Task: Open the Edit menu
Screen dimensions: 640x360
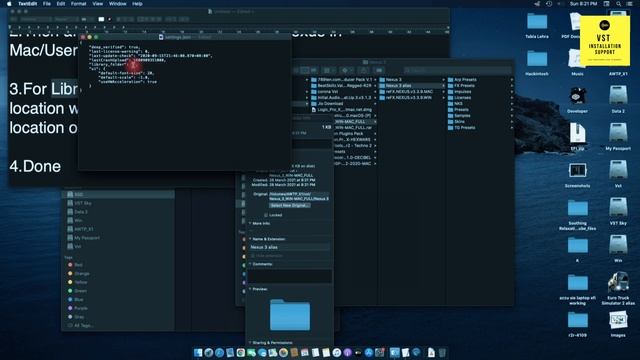Action: pyautogui.click(x=61, y=4)
